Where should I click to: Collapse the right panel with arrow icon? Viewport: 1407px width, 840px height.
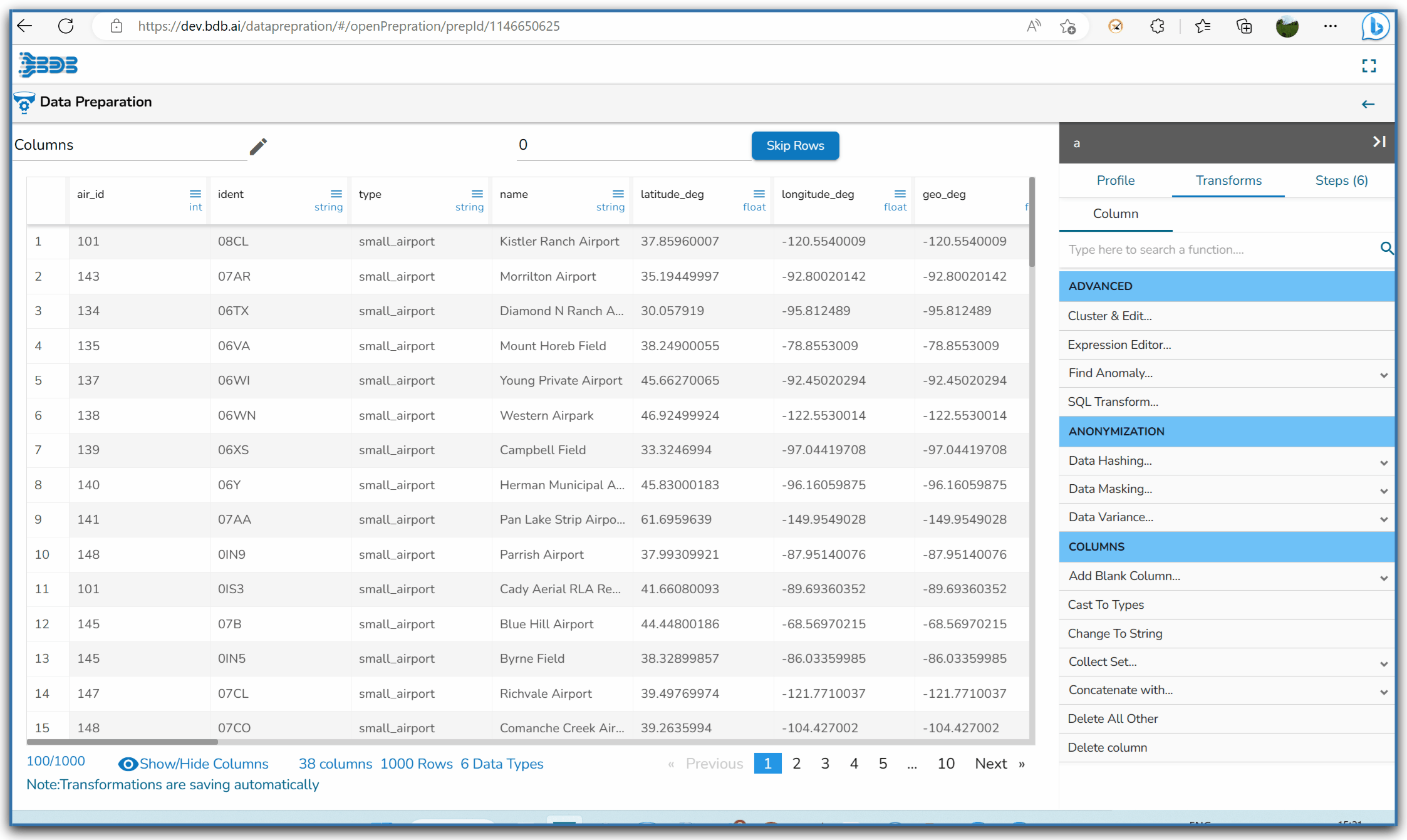[x=1379, y=142]
